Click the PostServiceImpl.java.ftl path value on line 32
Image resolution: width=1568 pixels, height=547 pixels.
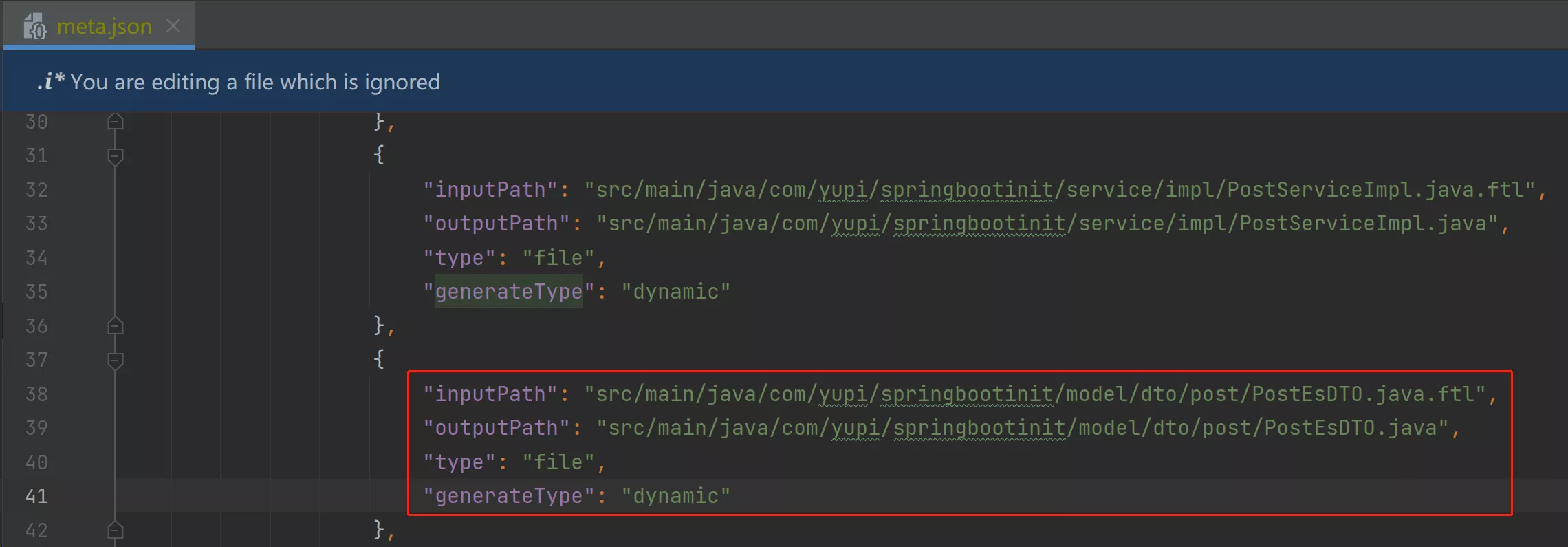(x=1059, y=189)
